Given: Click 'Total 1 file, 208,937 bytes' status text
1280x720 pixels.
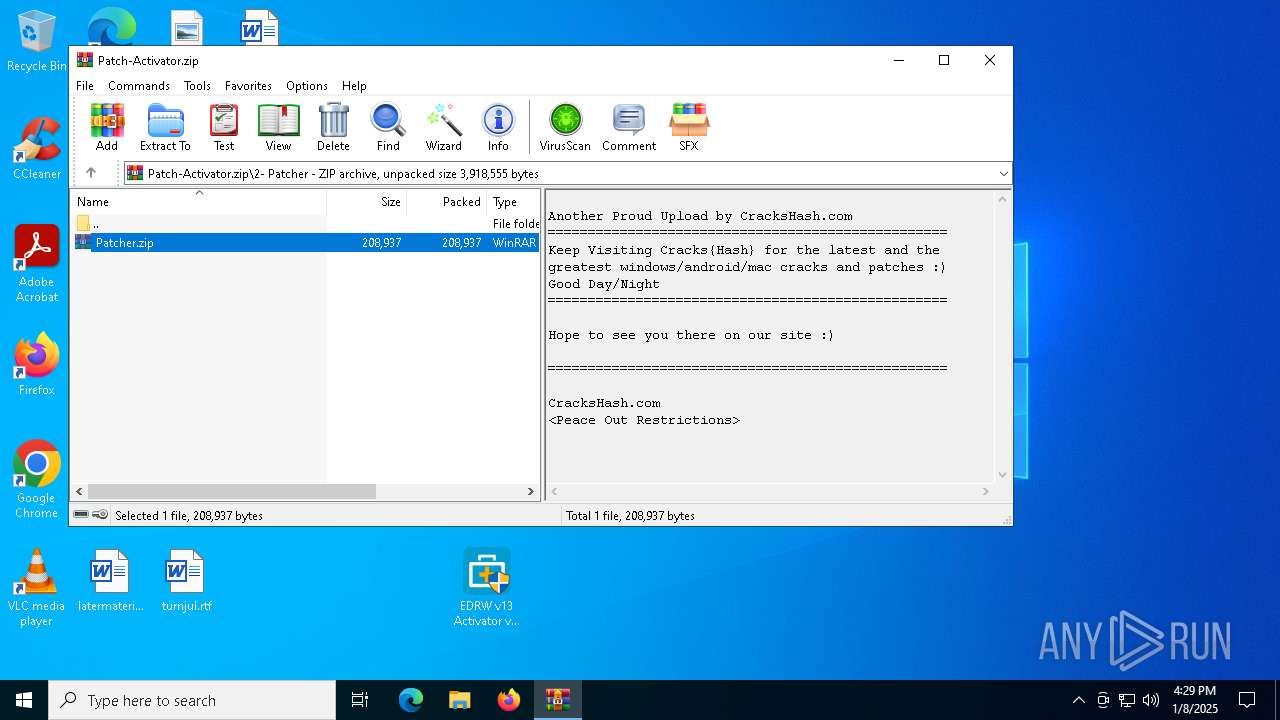Looking at the screenshot, I should (630, 516).
